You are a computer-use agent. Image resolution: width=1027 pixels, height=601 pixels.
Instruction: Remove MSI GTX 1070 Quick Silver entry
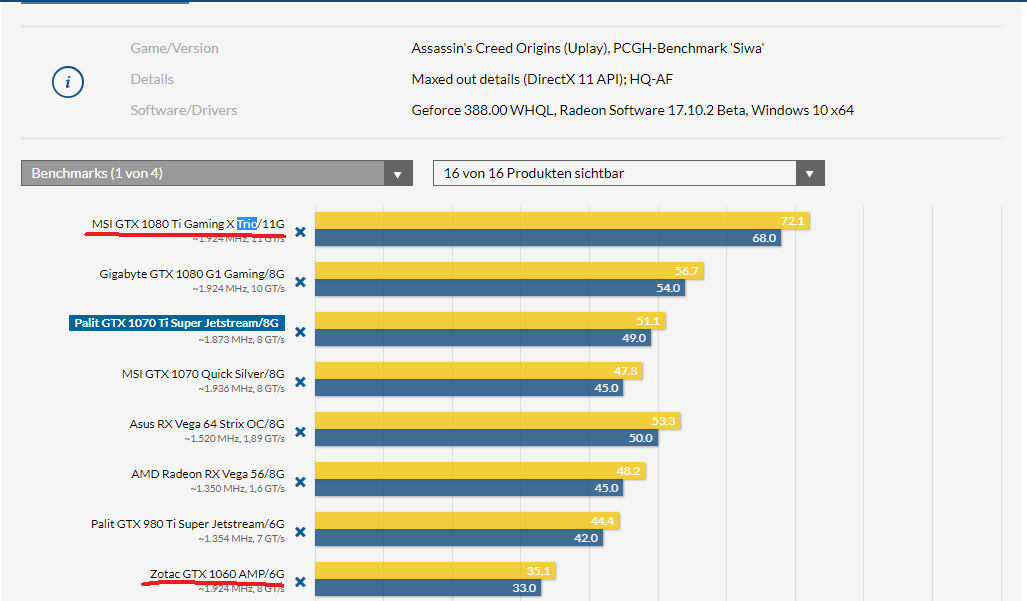[300, 382]
